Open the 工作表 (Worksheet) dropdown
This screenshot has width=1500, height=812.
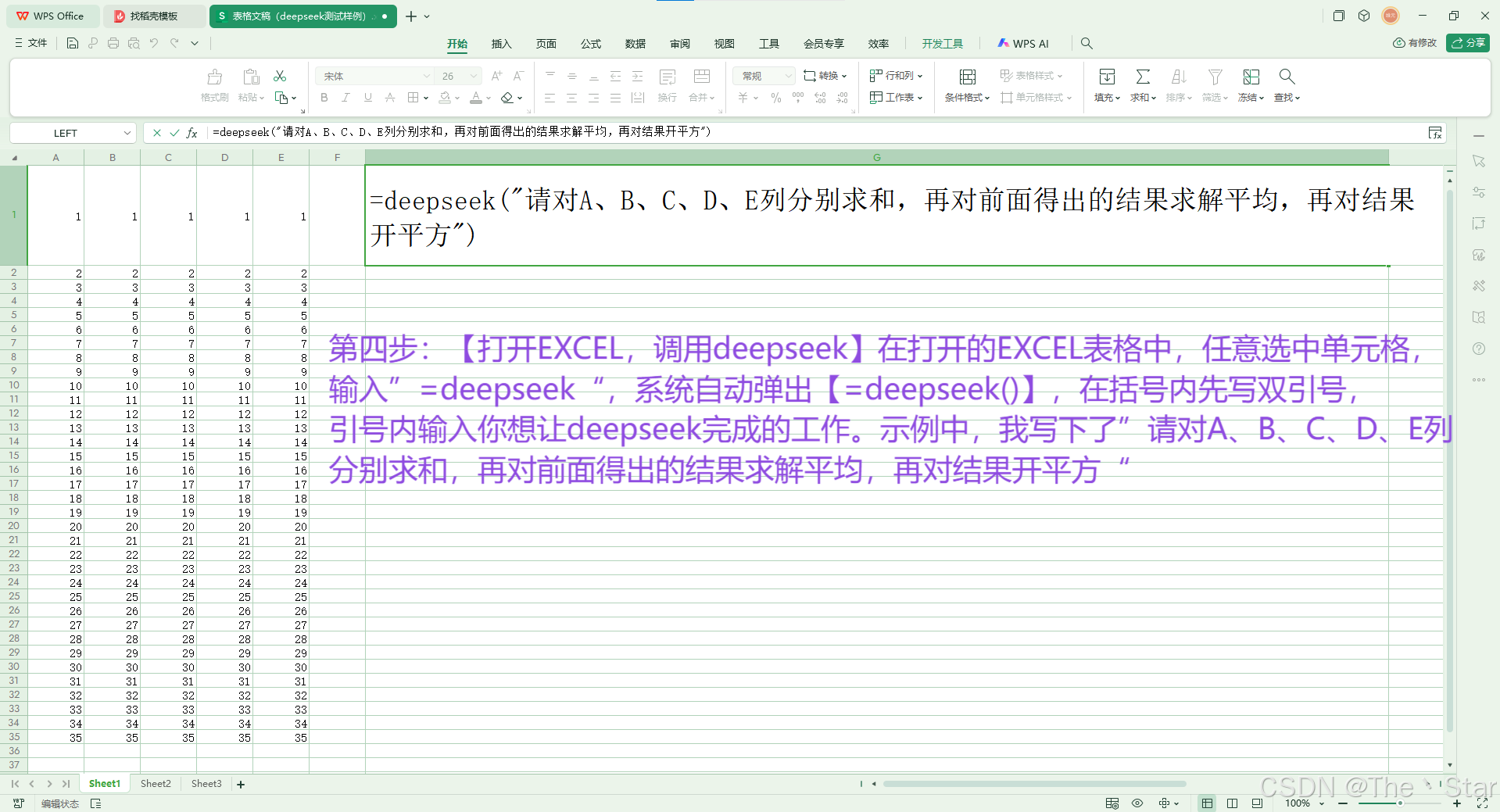pos(896,98)
